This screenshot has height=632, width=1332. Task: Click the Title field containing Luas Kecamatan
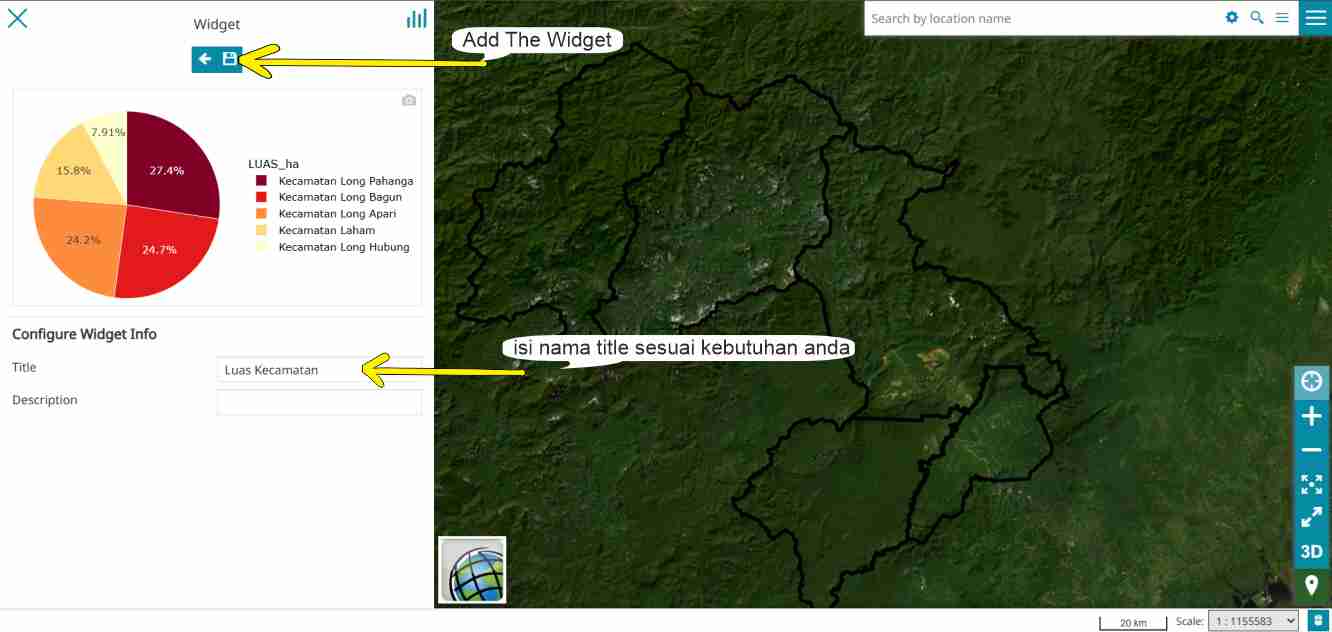[318, 370]
